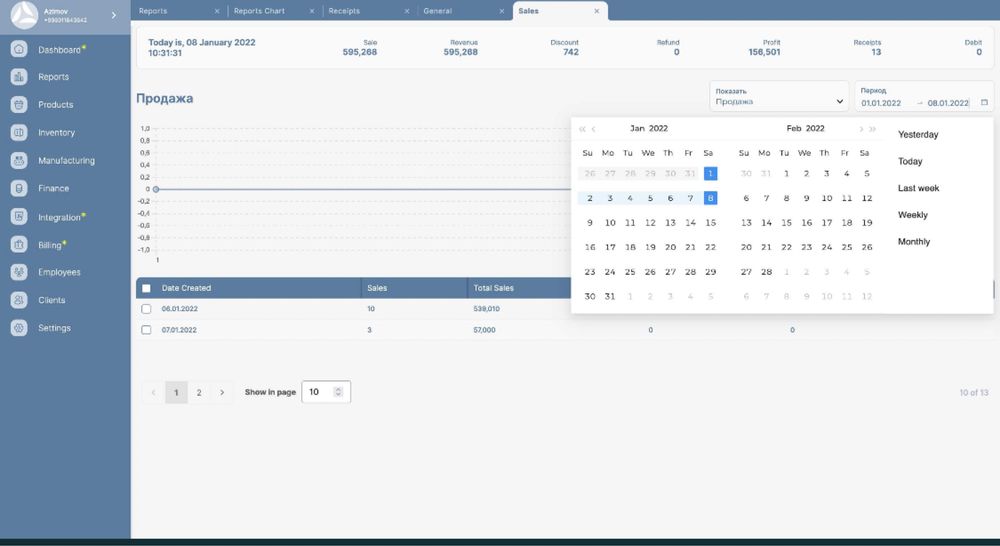Choose the Monthly preset
Image resolution: width=1000 pixels, height=546 pixels.
pos(914,242)
